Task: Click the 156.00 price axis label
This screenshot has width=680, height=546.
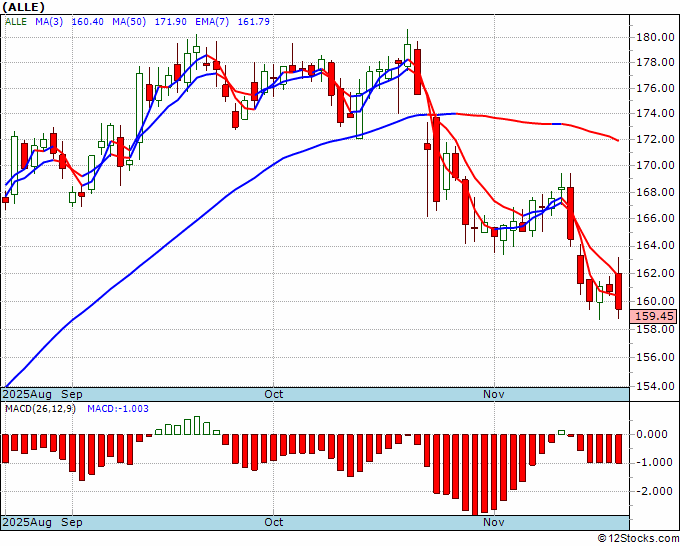Action: (x=655, y=357)
